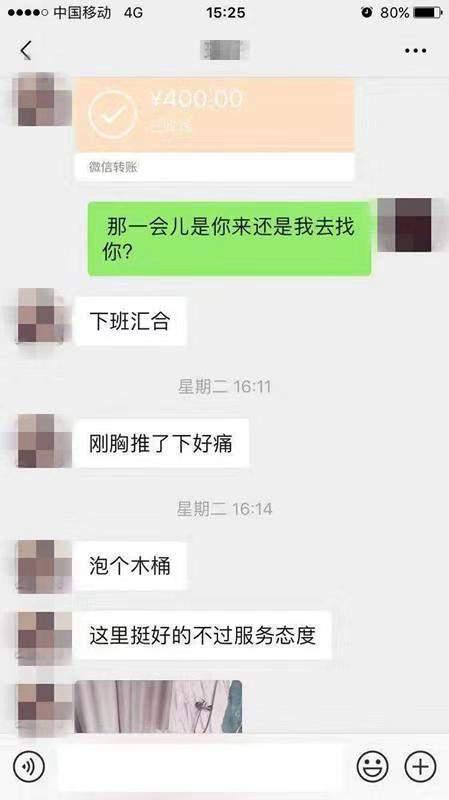Tap the blurred contact name in header

click(224, 50)
